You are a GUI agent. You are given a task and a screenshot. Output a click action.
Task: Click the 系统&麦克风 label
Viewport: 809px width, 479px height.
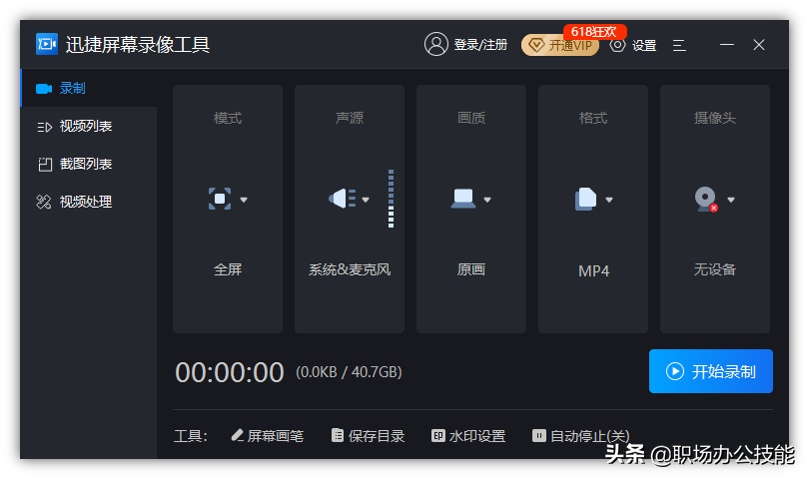point(349,269)
